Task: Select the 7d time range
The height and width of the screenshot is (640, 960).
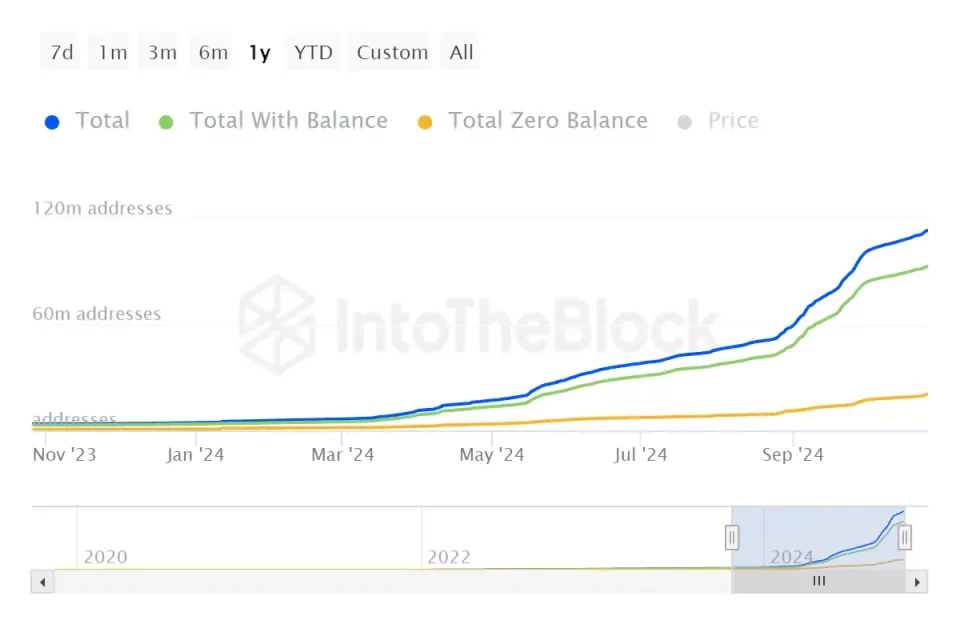Action: pyautogui.click(x=61, y=53)
